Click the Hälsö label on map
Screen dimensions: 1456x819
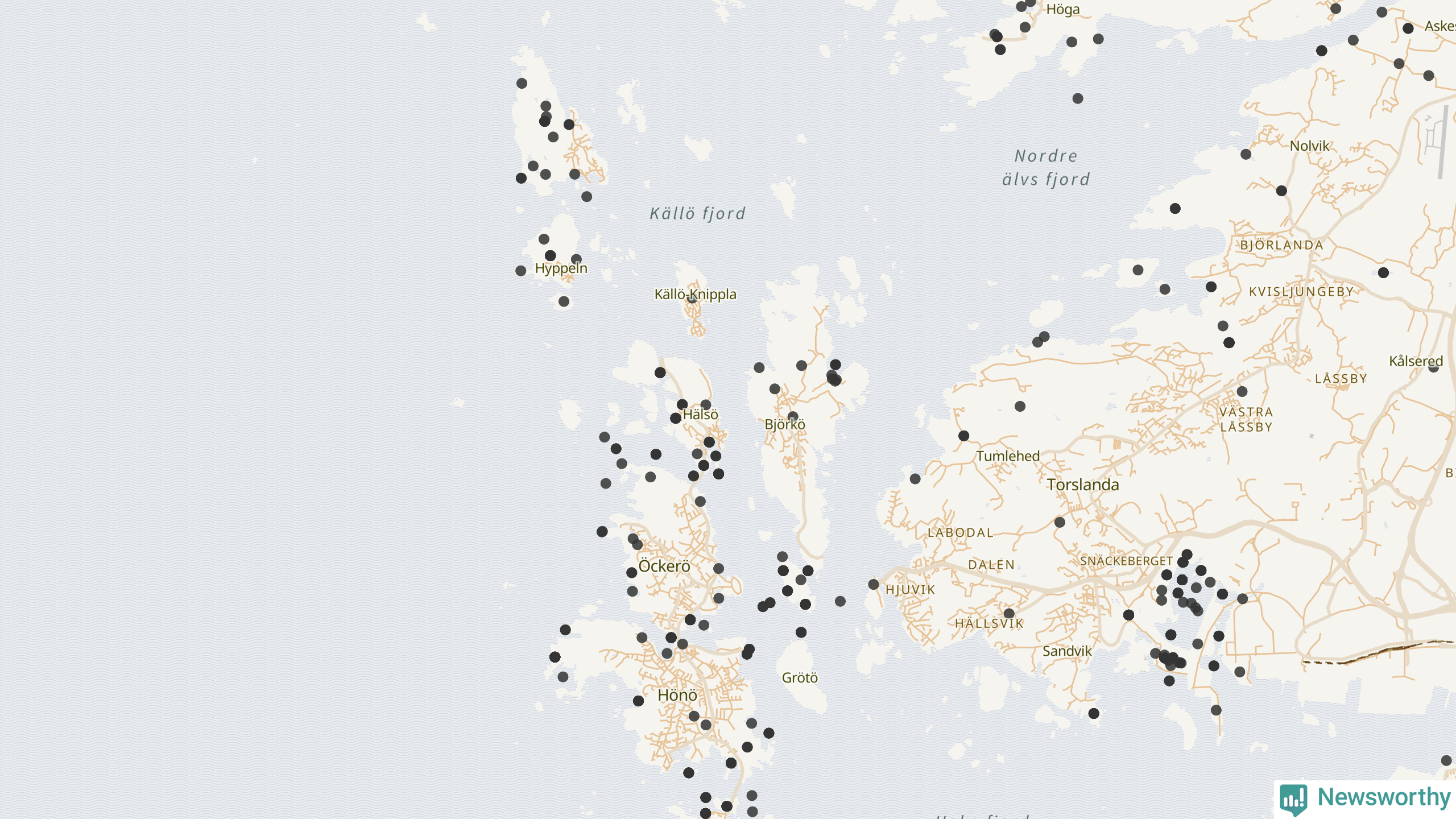(701, 415)
